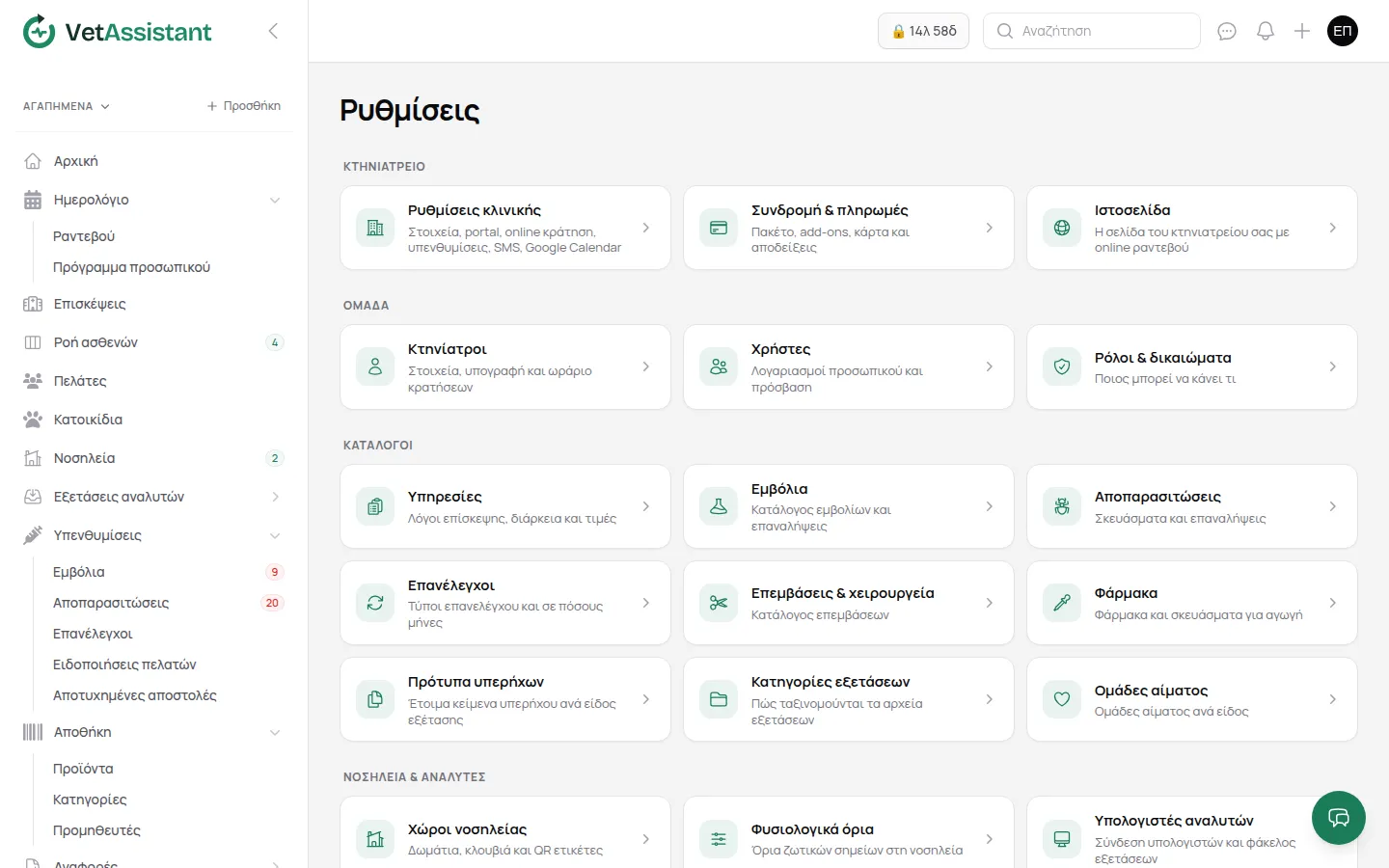This screenshot has width=1389, height=868.
Task: Open the Χρήστες settings card
Action: click(x=849, y=366)
